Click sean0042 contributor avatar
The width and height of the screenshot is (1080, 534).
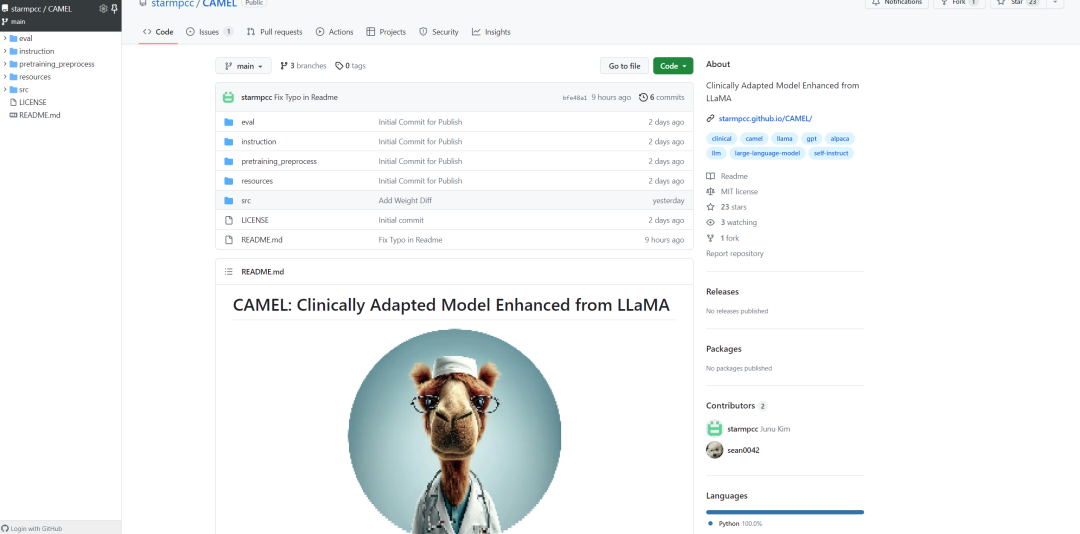coord(714,450)
